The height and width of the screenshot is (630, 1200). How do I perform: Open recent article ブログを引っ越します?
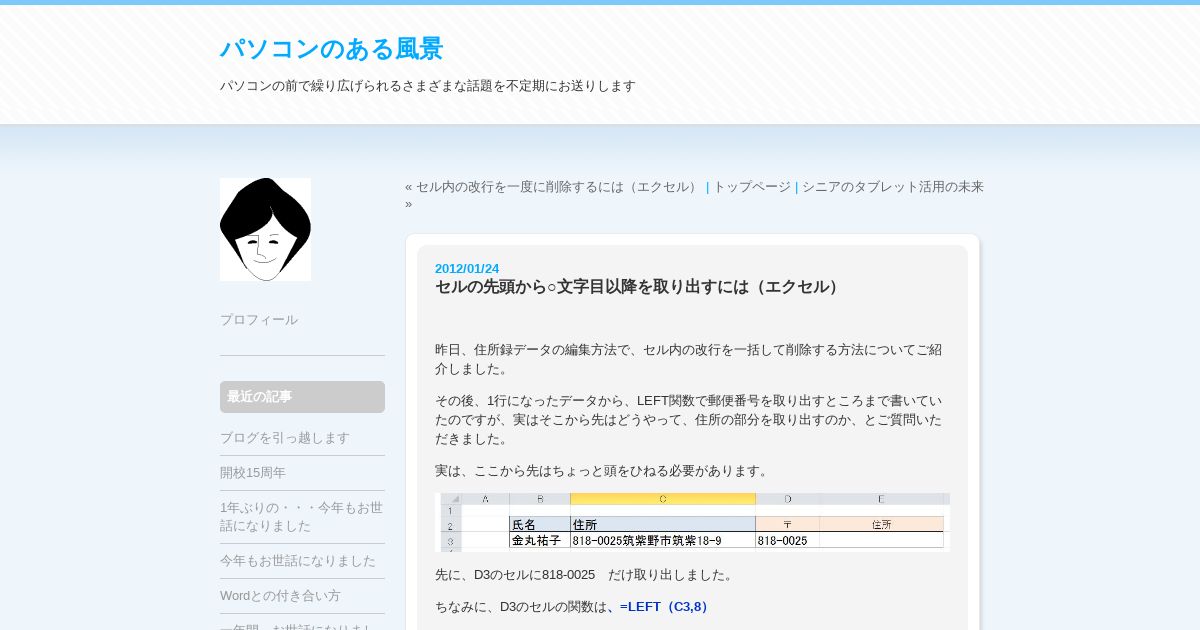(285, 438)
